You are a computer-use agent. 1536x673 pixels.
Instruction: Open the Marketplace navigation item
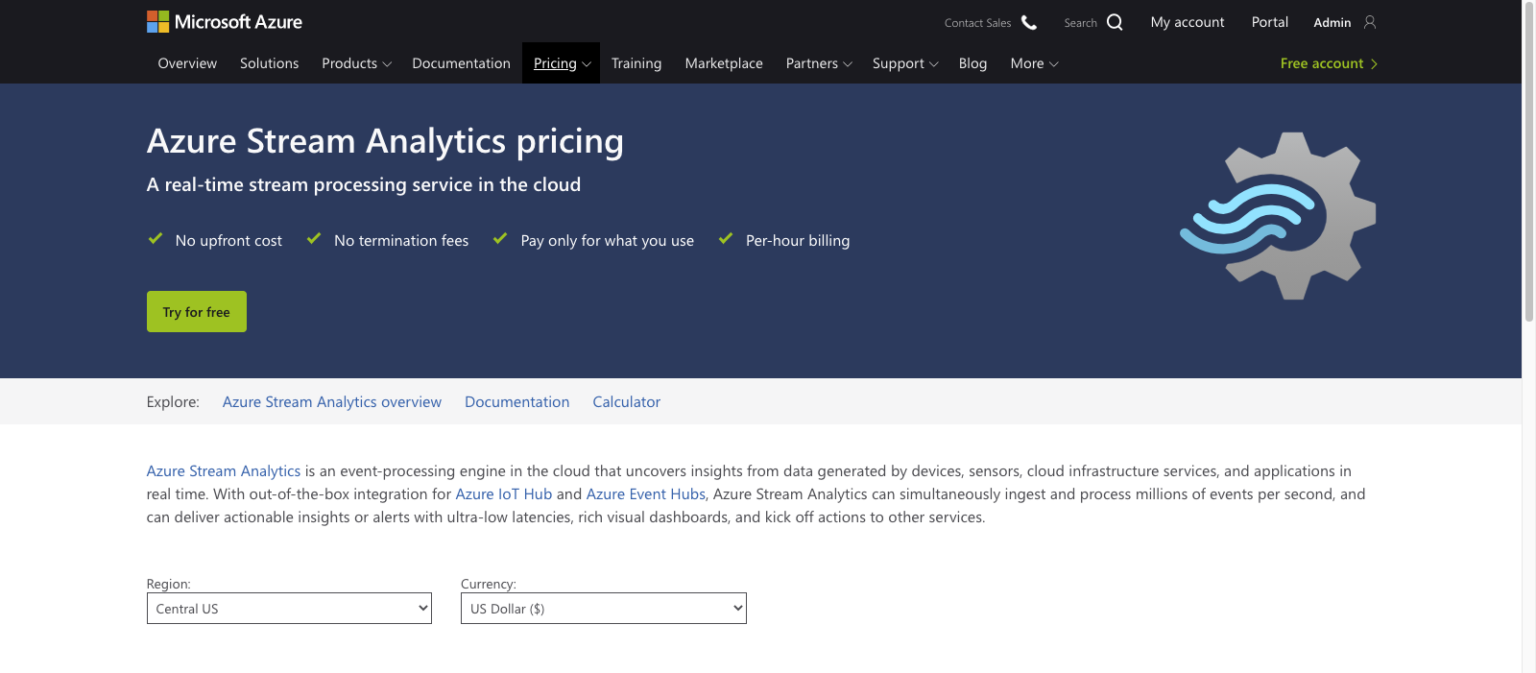click(723, 63)
